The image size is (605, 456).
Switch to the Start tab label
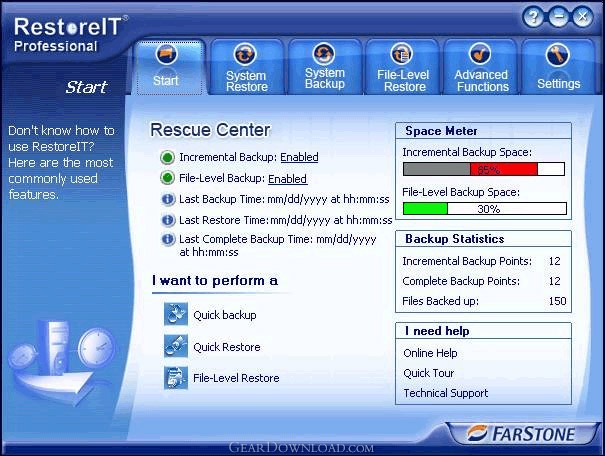click(166, 81)
